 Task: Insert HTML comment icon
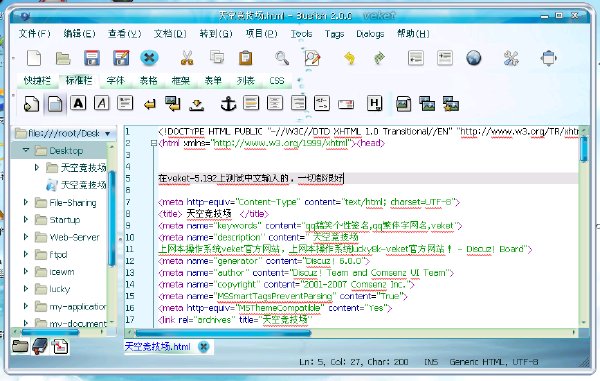tap(322, 103)
